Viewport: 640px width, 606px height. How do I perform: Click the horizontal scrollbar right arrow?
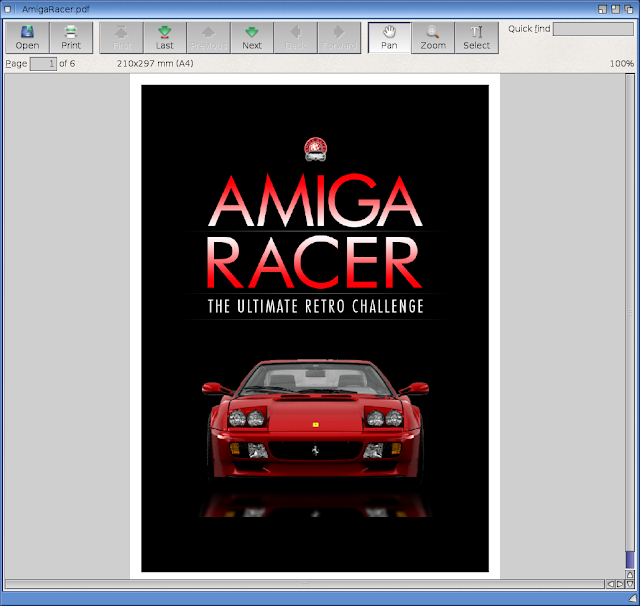pyautogui.click(x=620, y=584)
